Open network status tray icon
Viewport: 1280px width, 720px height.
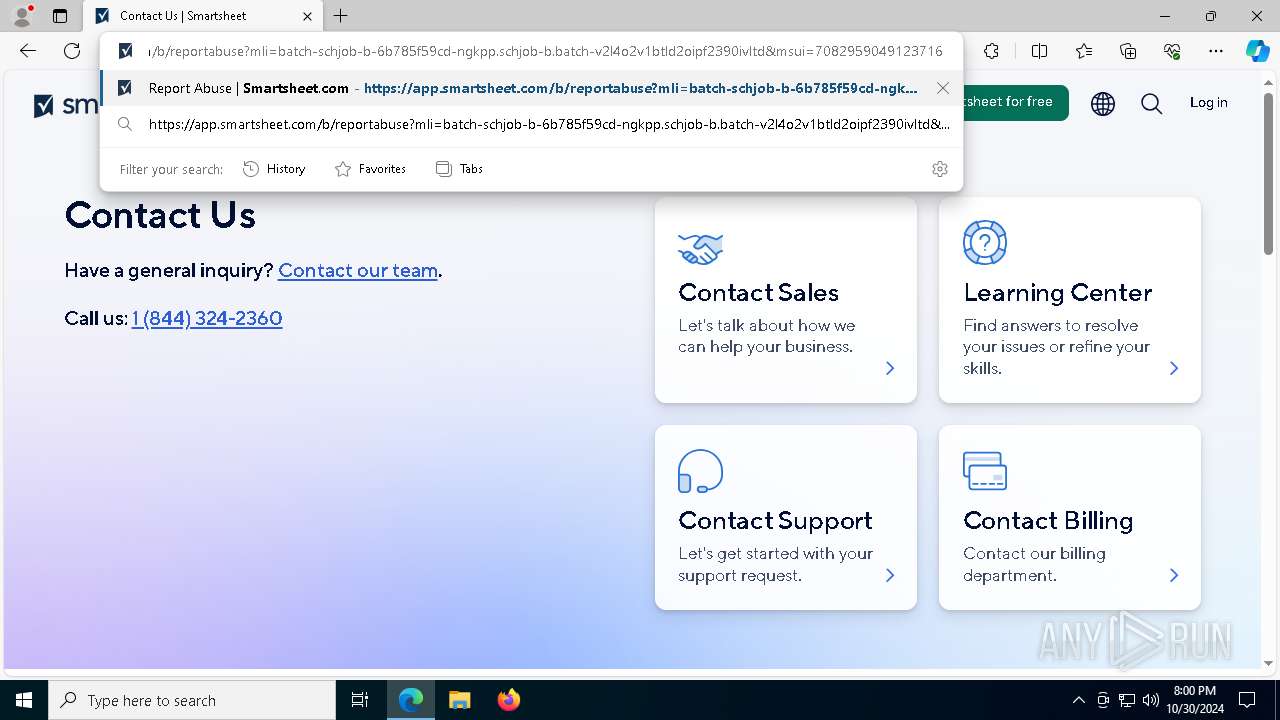tap(1127, 700)
